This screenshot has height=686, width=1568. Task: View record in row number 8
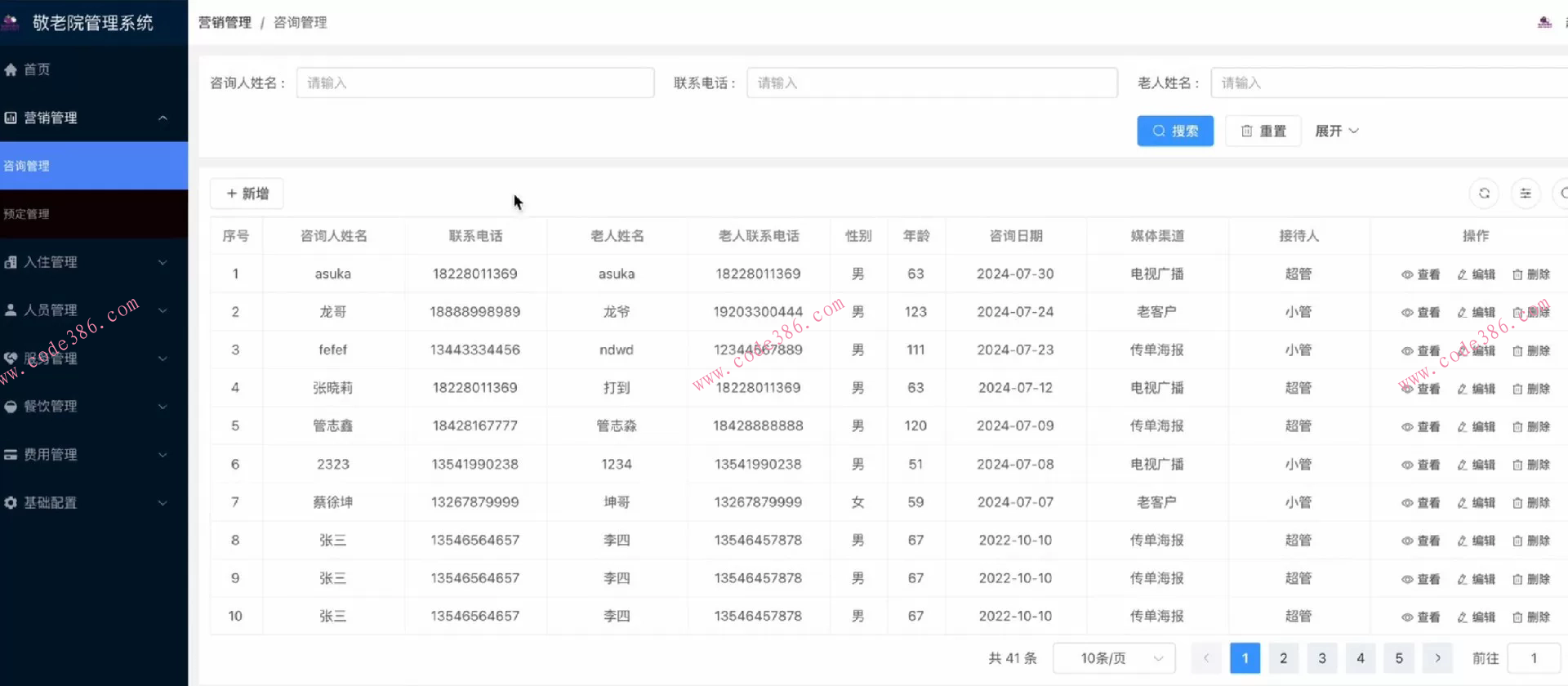click(1420, 541)
